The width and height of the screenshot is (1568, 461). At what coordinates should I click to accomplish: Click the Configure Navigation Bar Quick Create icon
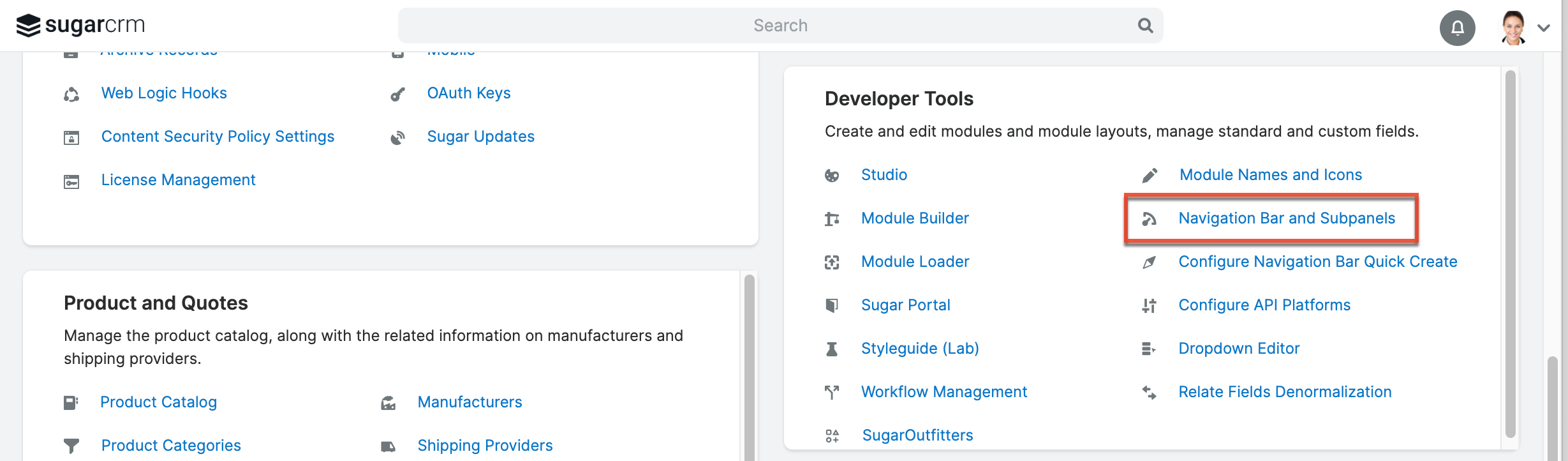click(x=1149, y=262)
